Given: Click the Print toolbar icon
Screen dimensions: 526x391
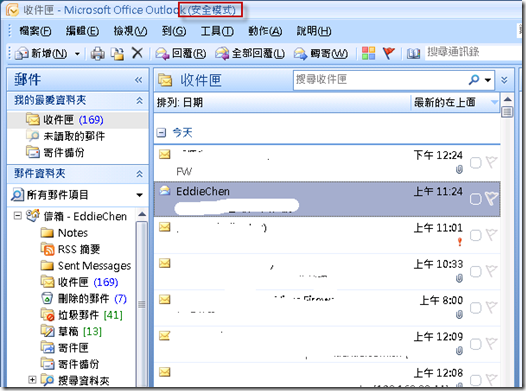Looking at the screenshot, I should [x=98, y=53].
